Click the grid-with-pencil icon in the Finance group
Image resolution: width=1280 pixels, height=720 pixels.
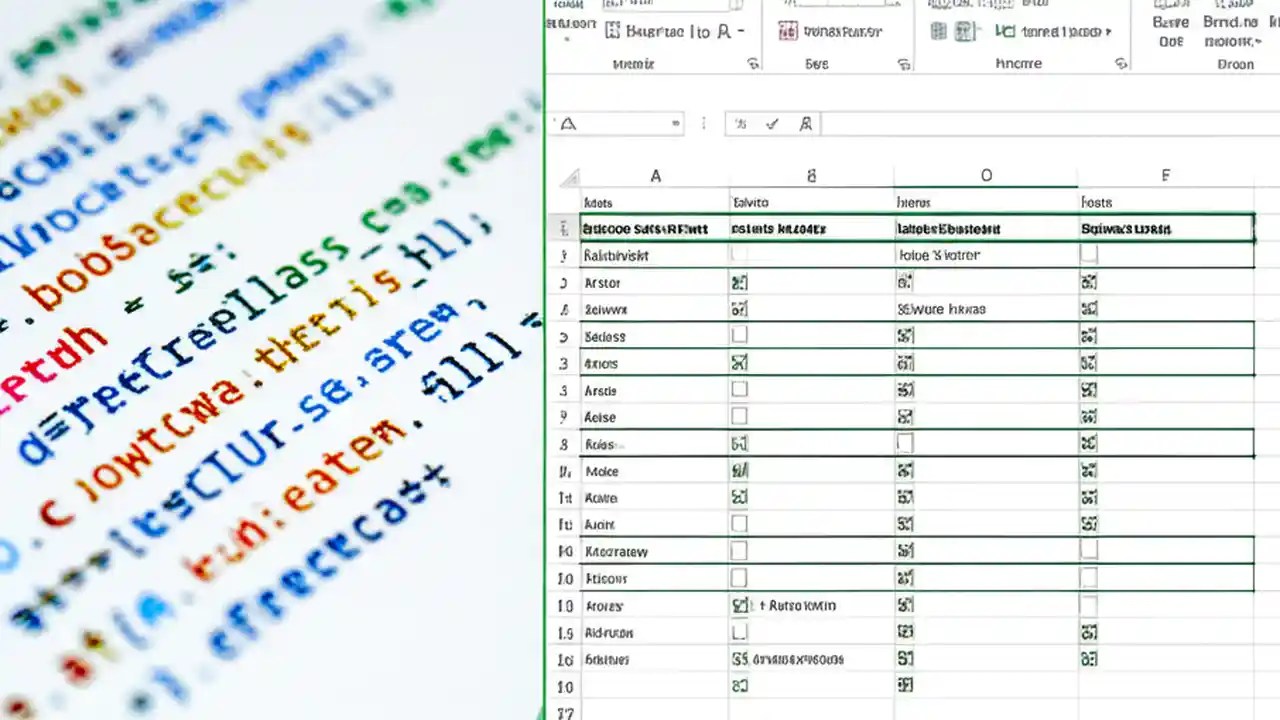[964, 31]
